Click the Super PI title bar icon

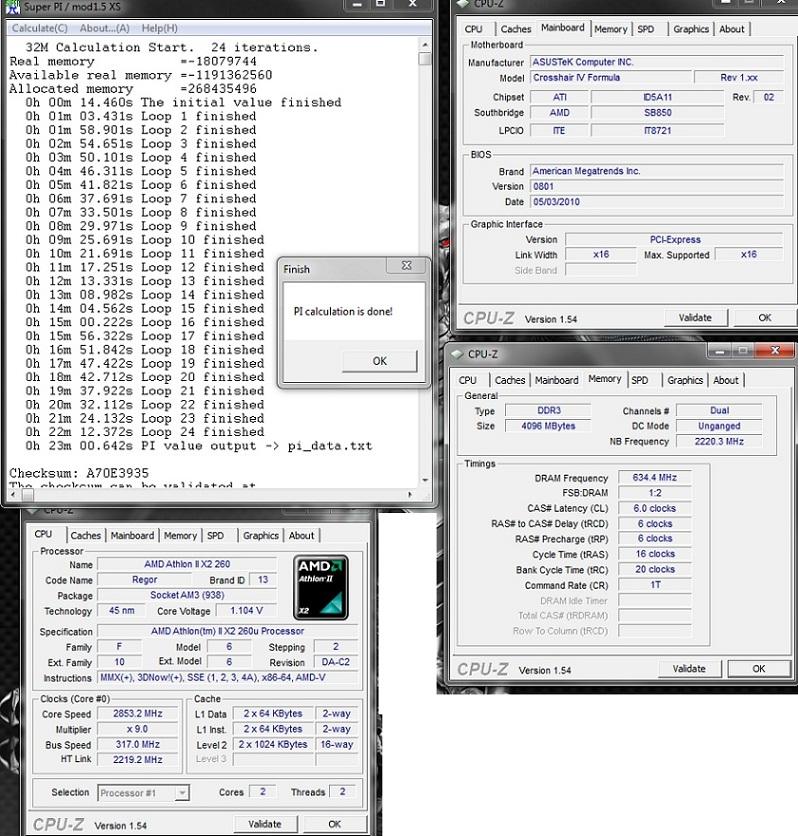[x=13, y=6]
